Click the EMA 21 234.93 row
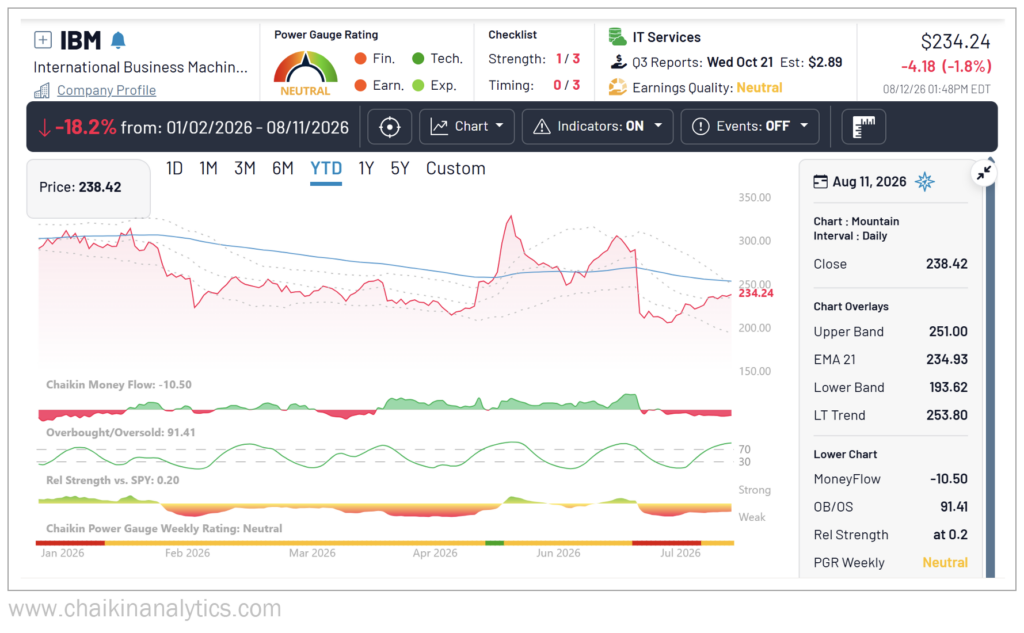Image resolution: width=1024 pixels, height=633 pixels. click(x=890, y=359)
